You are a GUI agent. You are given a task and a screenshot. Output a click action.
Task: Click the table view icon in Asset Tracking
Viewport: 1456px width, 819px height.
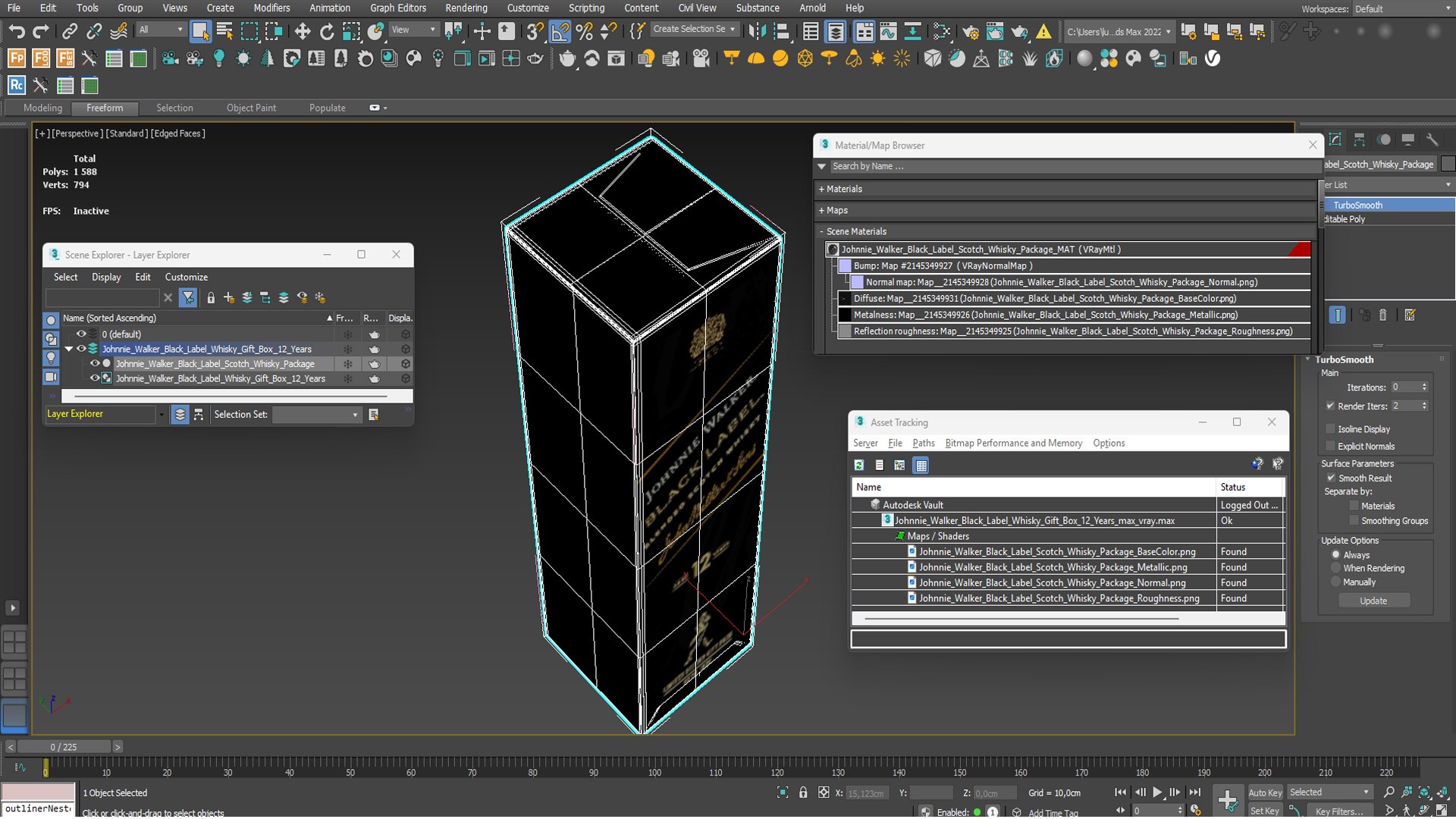click(x=921, y=466)
